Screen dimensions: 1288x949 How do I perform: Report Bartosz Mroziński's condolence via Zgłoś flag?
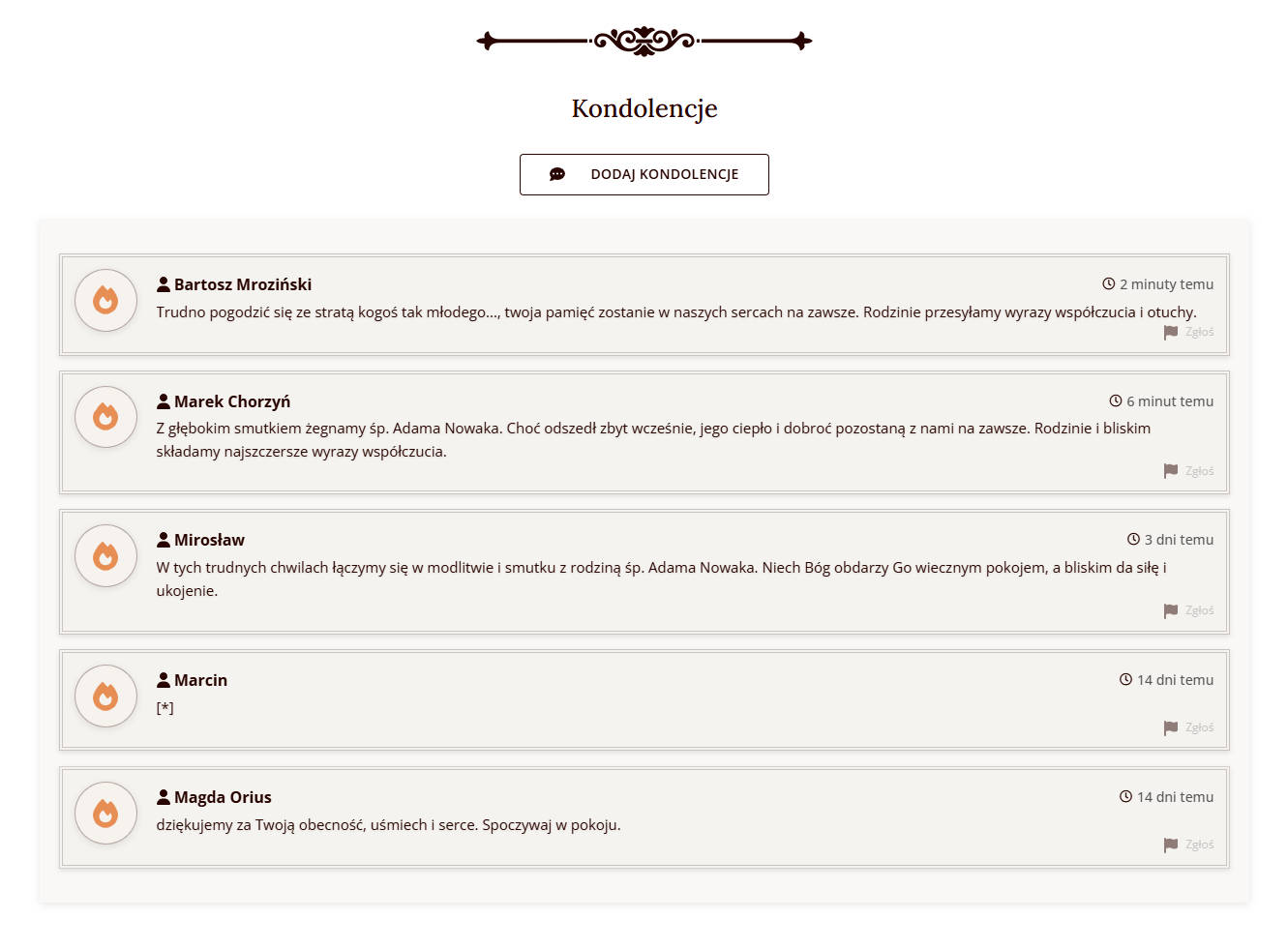click(x=1188, y=332)
